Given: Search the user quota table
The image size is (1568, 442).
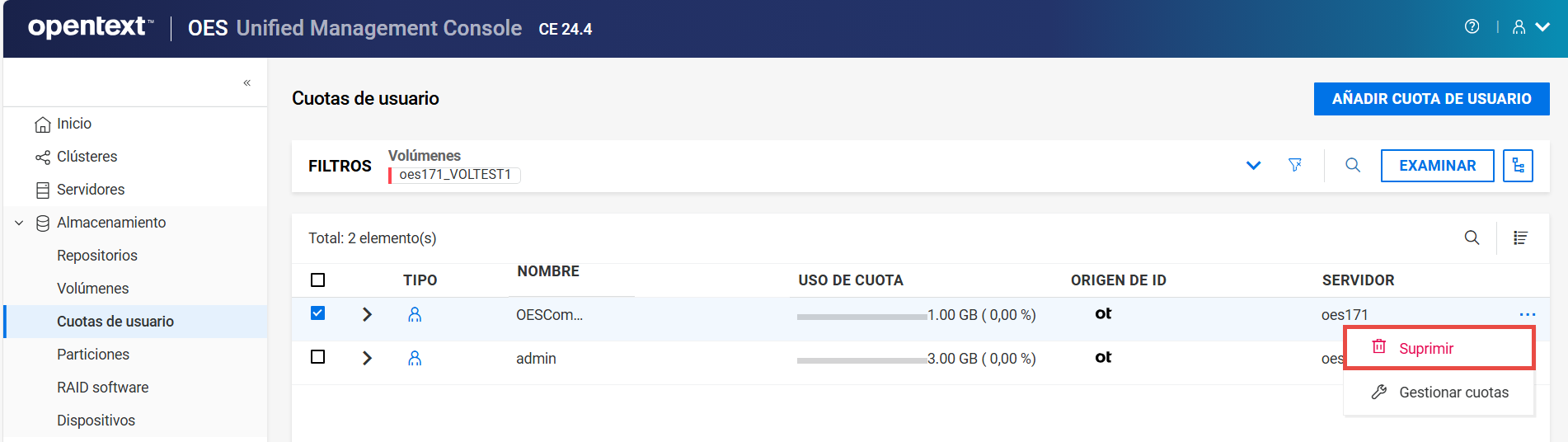Looking at the screenshot, I should point(1472,238).
